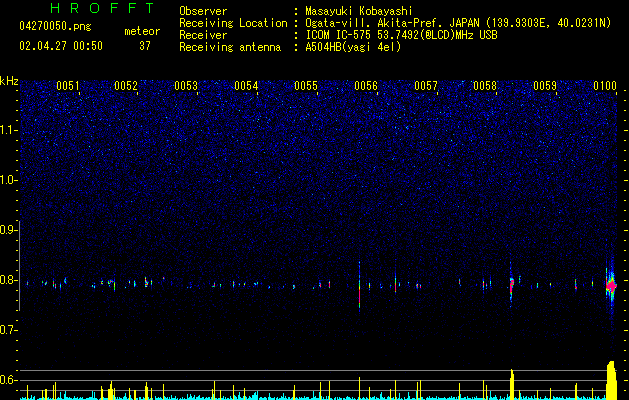Click the Receiving antenna label

pos(230,47)
